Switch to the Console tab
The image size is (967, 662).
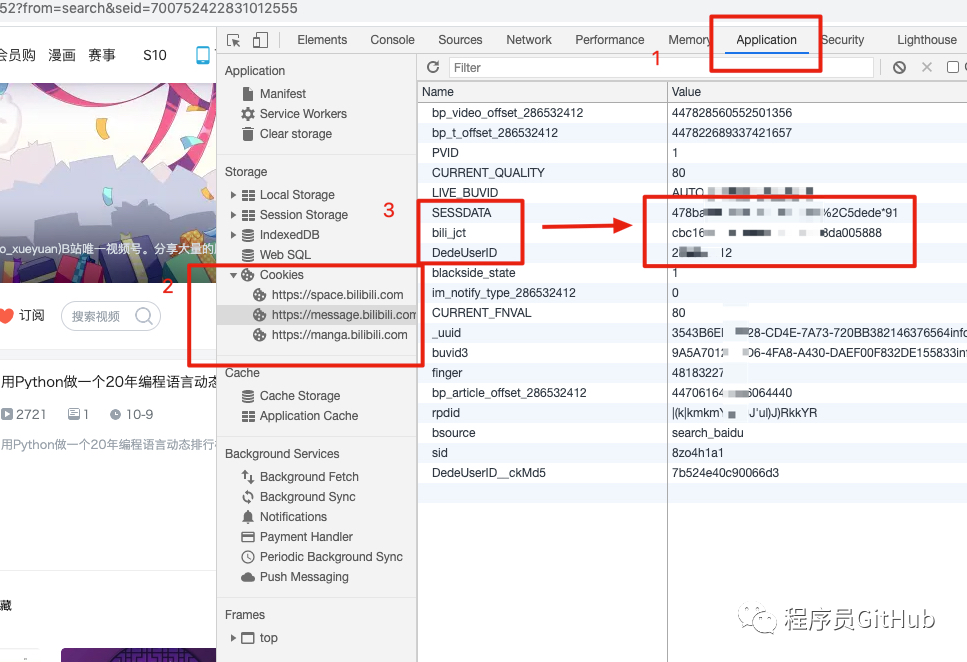click(392, 40)
